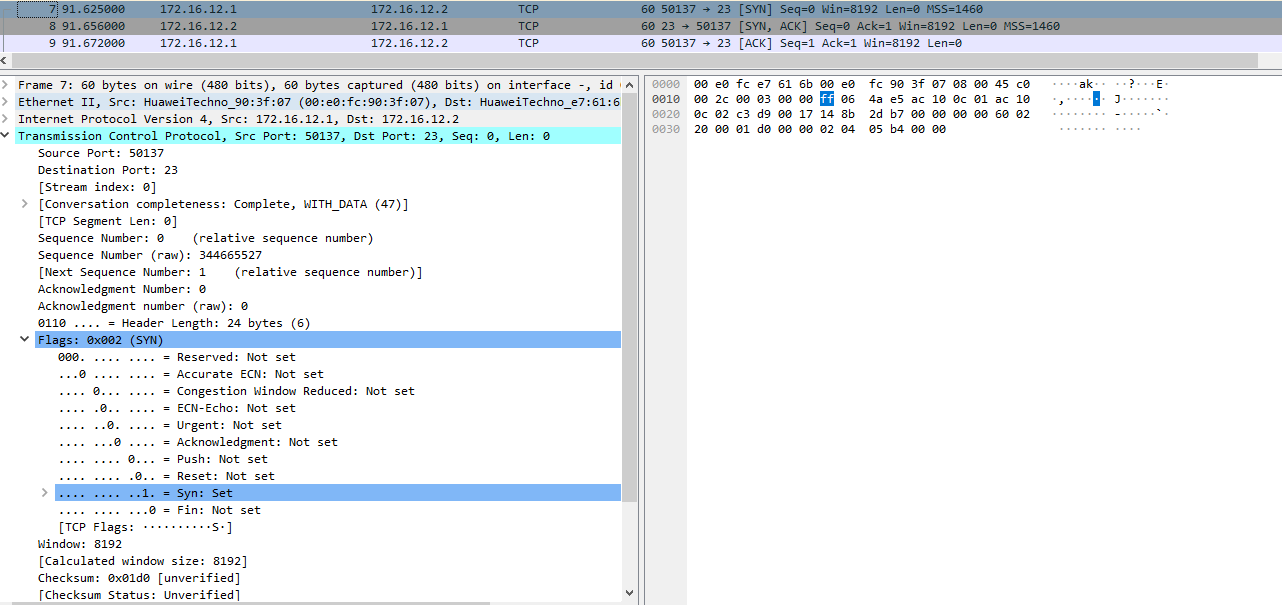Select packet 9 ACK row
This screenshot has height=605, width=1282.
coord(640,43)
